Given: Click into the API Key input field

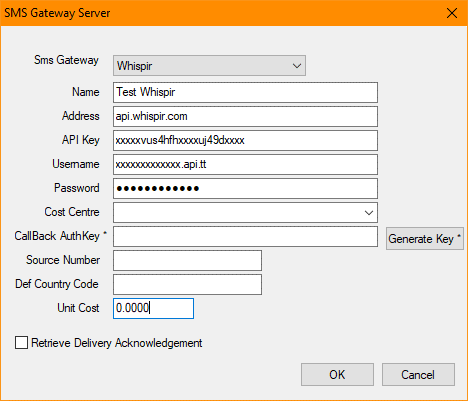Looking at the screenshot, I should 245,140.
